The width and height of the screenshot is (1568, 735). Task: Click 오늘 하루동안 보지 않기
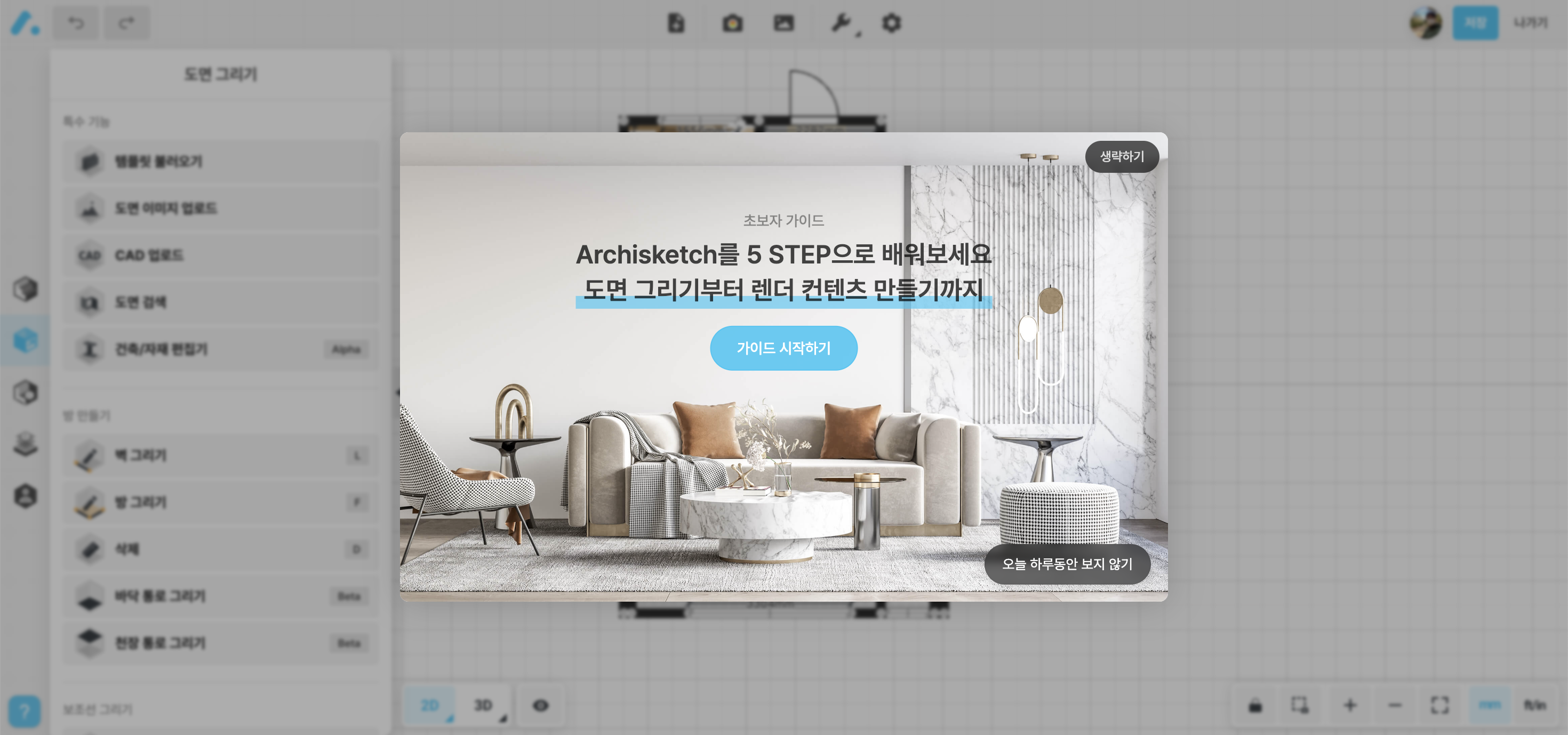tap(1067, 564)
